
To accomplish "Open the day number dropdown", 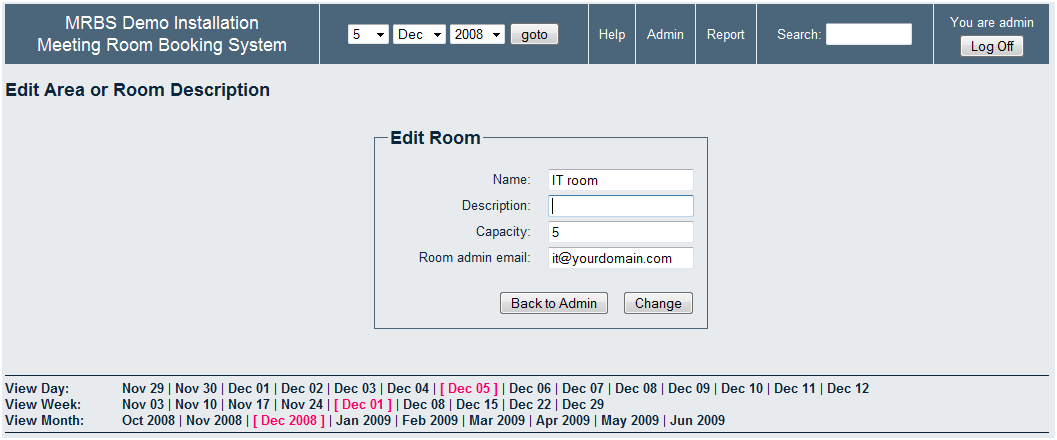I will pyautogui.click(x=368, y=34).
